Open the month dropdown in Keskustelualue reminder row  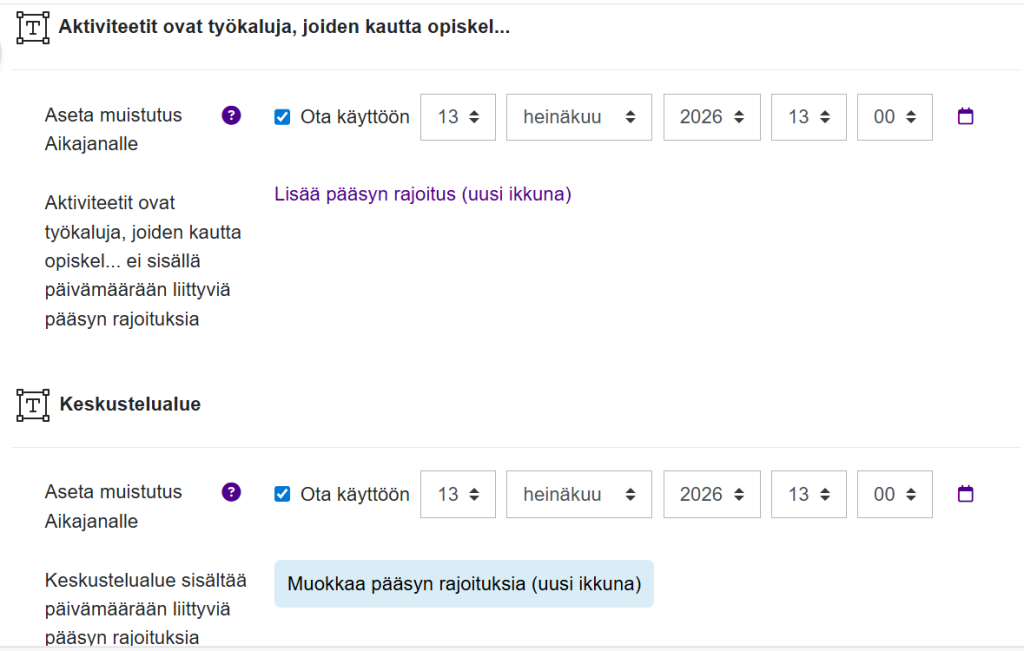(x=578, y=494)
